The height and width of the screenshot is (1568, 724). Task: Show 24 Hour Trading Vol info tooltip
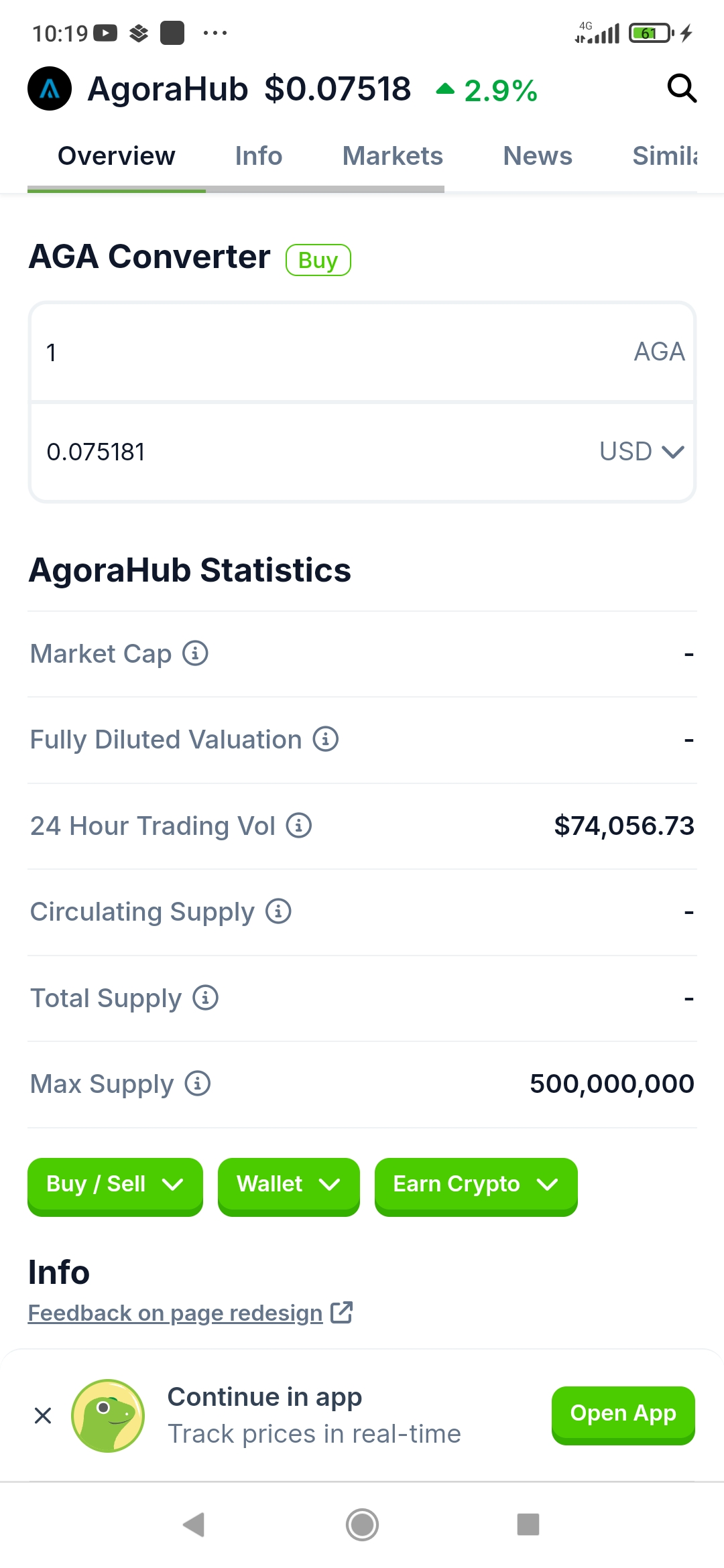tap(299, 825)
